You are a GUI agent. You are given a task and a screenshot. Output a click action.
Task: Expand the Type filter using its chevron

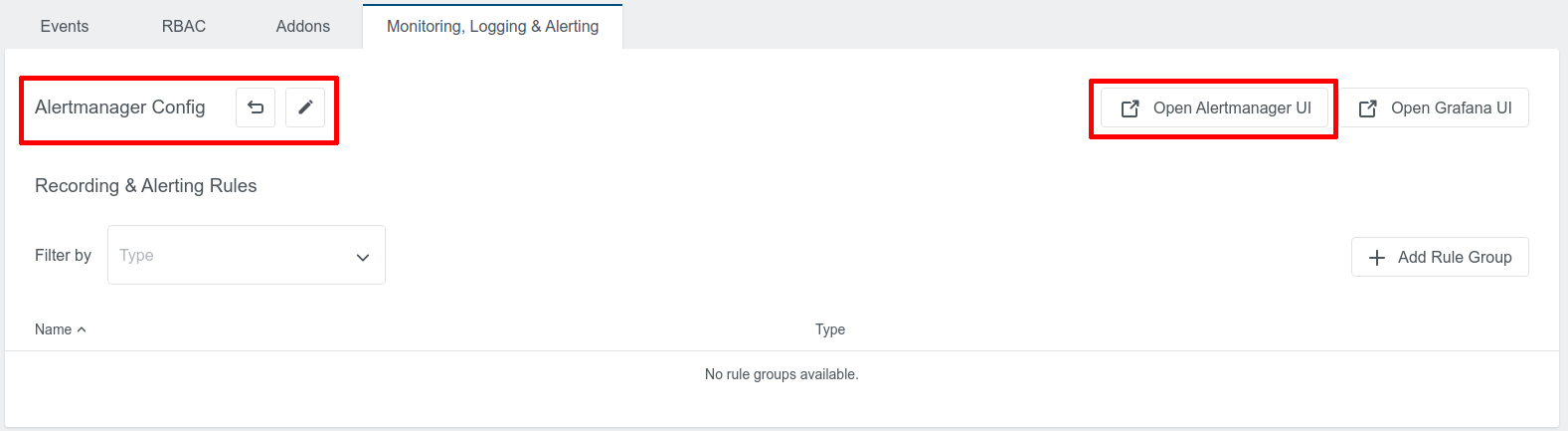(363, 257)
